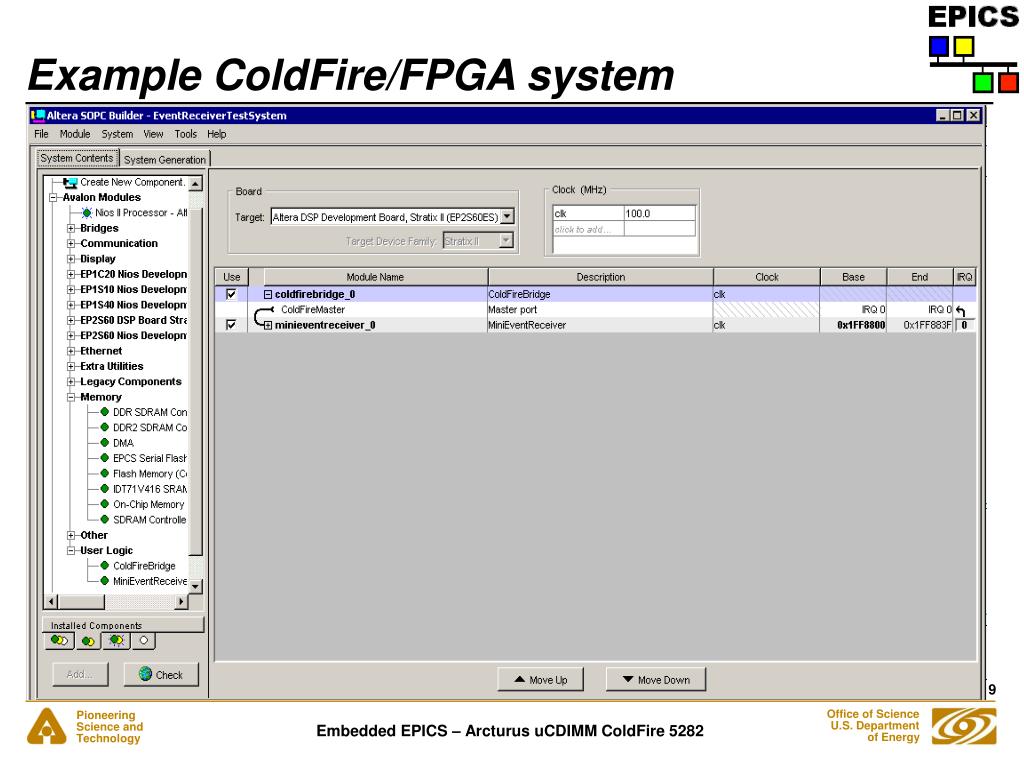Image resolution: width=1024 pixels, height=768 pixels.
Task: Click MiniEventReceiver green dot icon in tree
Action: click(x=104, y=581)
